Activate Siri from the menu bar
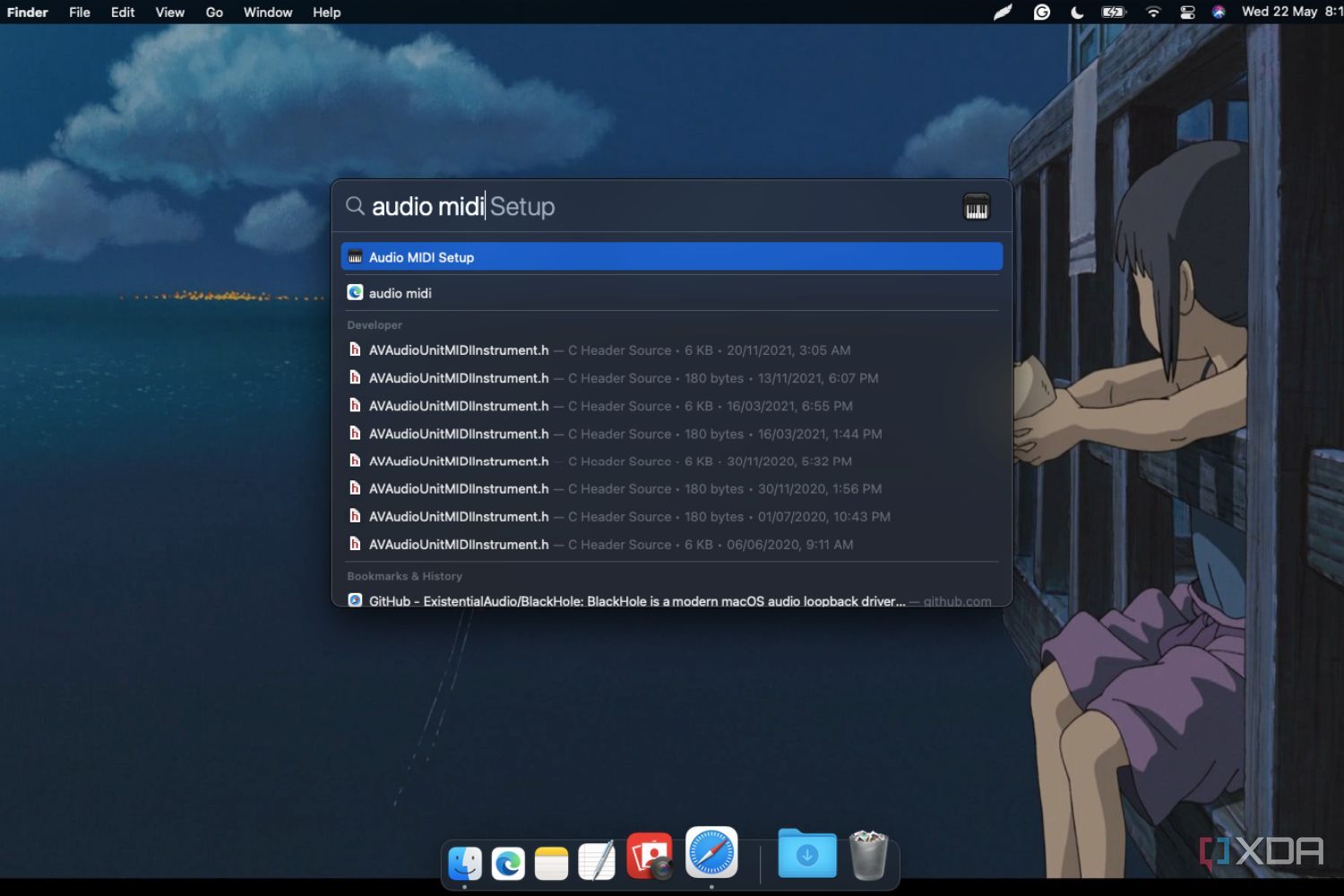The height and width of the screenshot is (896, 1344). [x=1219, y=12]
